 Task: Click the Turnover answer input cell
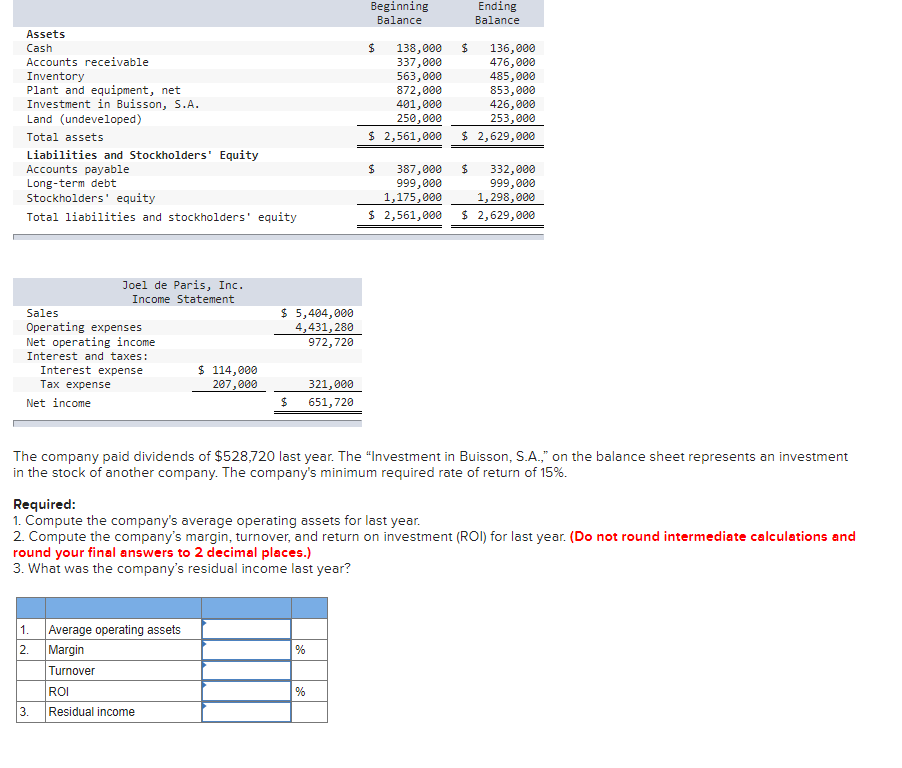click(246, 671)
